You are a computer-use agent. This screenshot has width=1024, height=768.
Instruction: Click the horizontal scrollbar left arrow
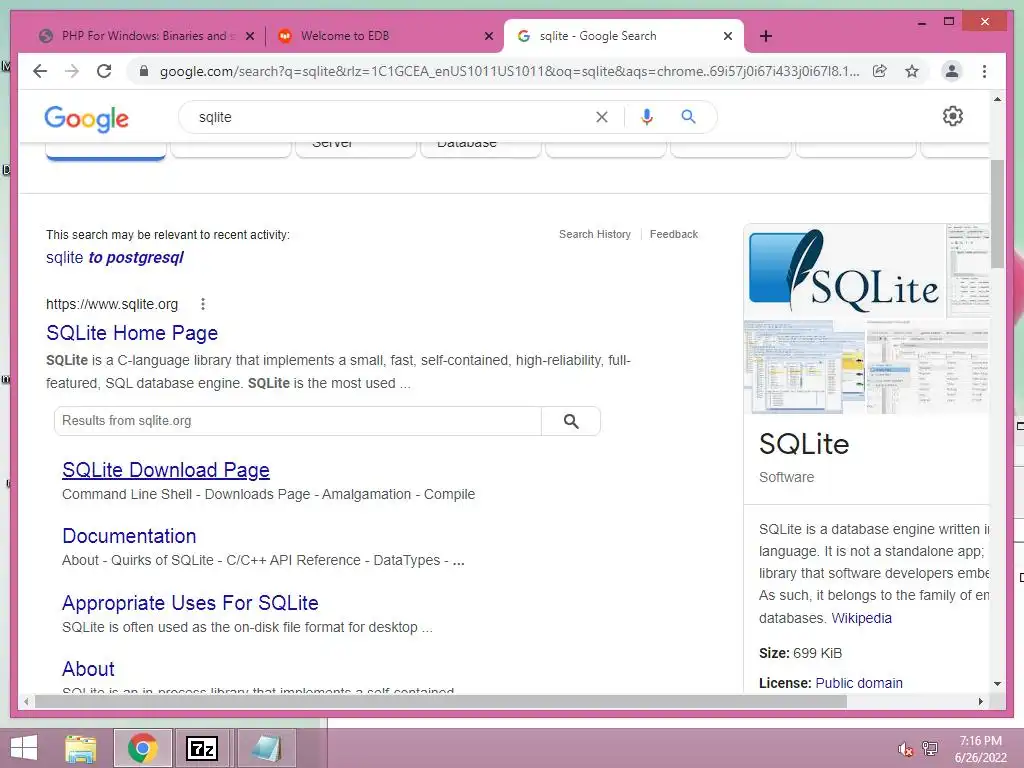[26, 701]
